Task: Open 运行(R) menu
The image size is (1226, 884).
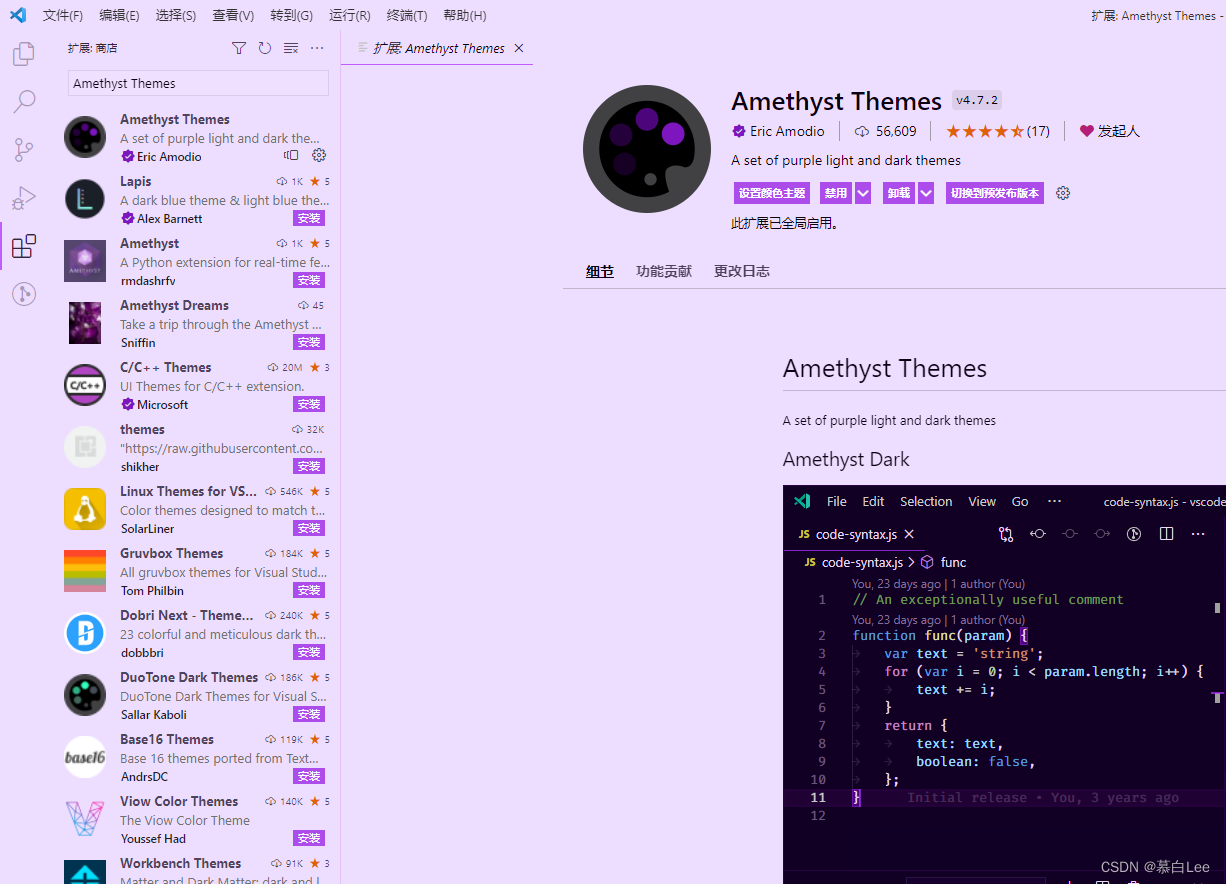Action: [x=349, y=15]
